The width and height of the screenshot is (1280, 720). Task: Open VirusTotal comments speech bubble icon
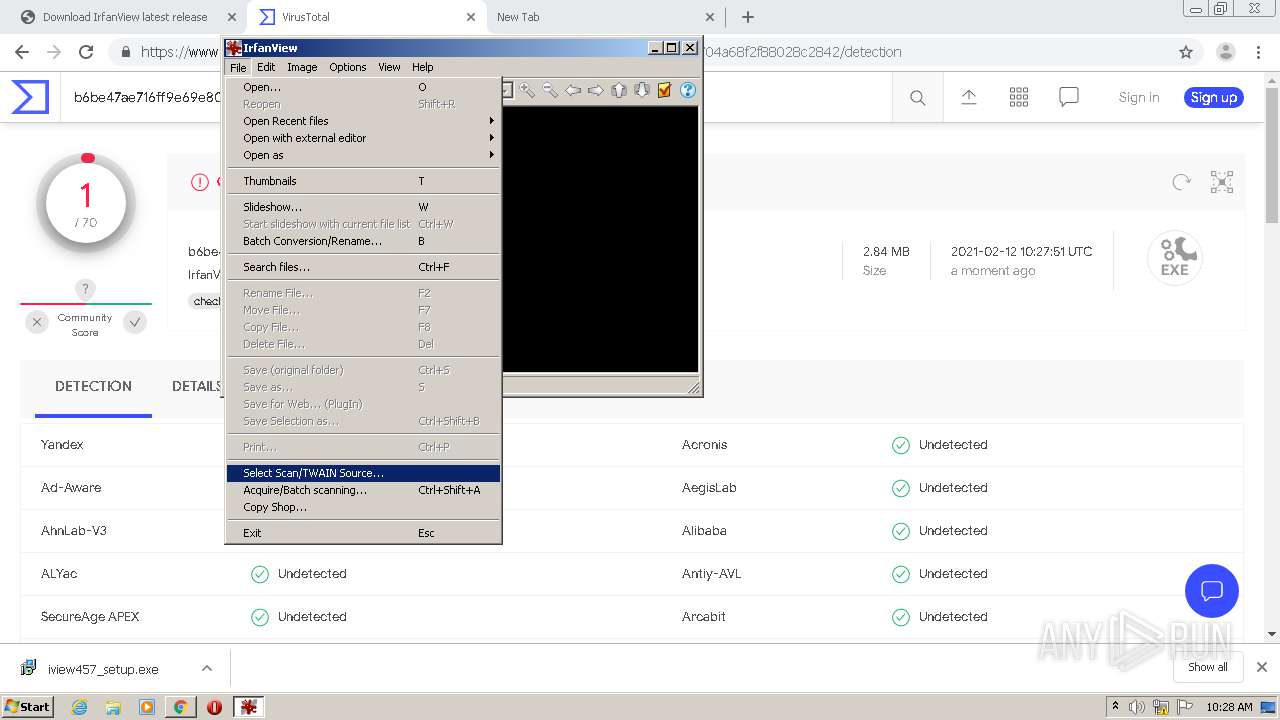(1069, 97)
